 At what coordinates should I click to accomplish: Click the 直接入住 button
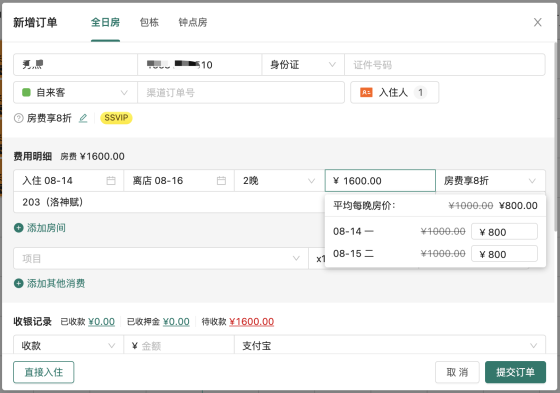(x=44, y=372)
